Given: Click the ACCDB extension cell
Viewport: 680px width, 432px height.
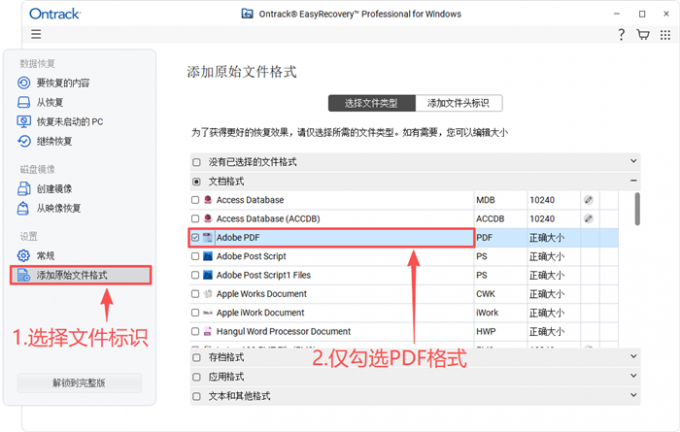Looking at the screenshot, I should (x=490, y=219).
